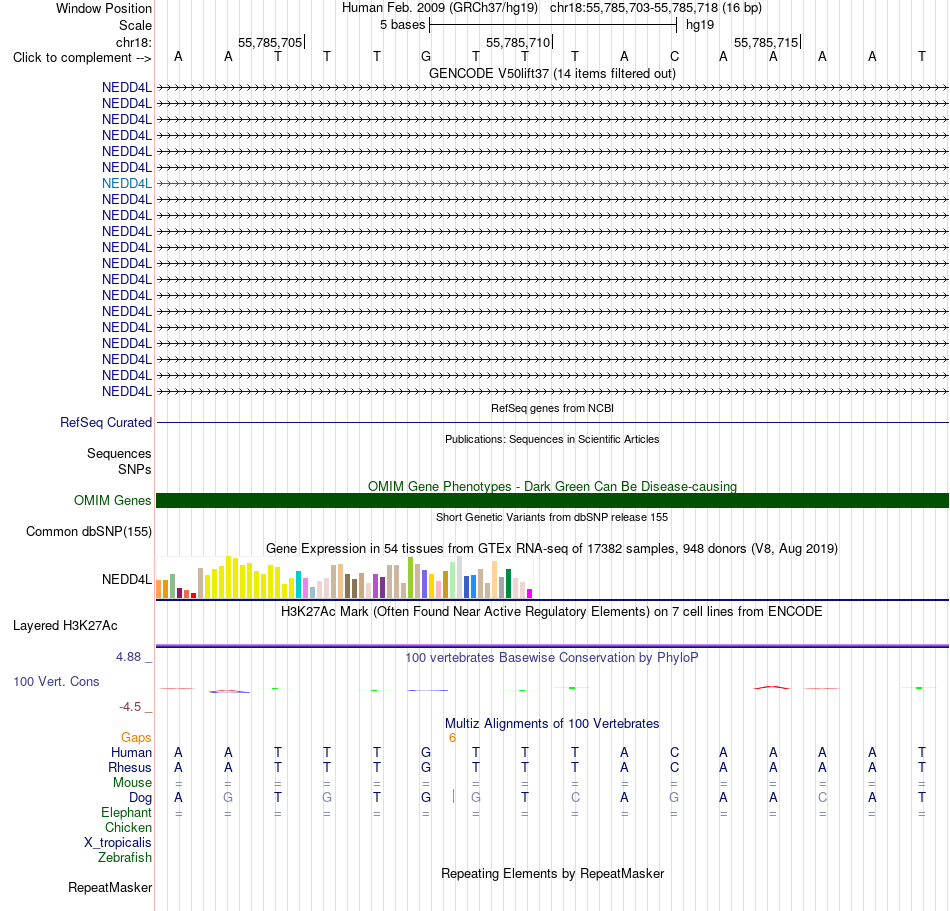Click the RefSeq Curated track label
This screenshot has height=911, width=950.
[x=106, y=422]
